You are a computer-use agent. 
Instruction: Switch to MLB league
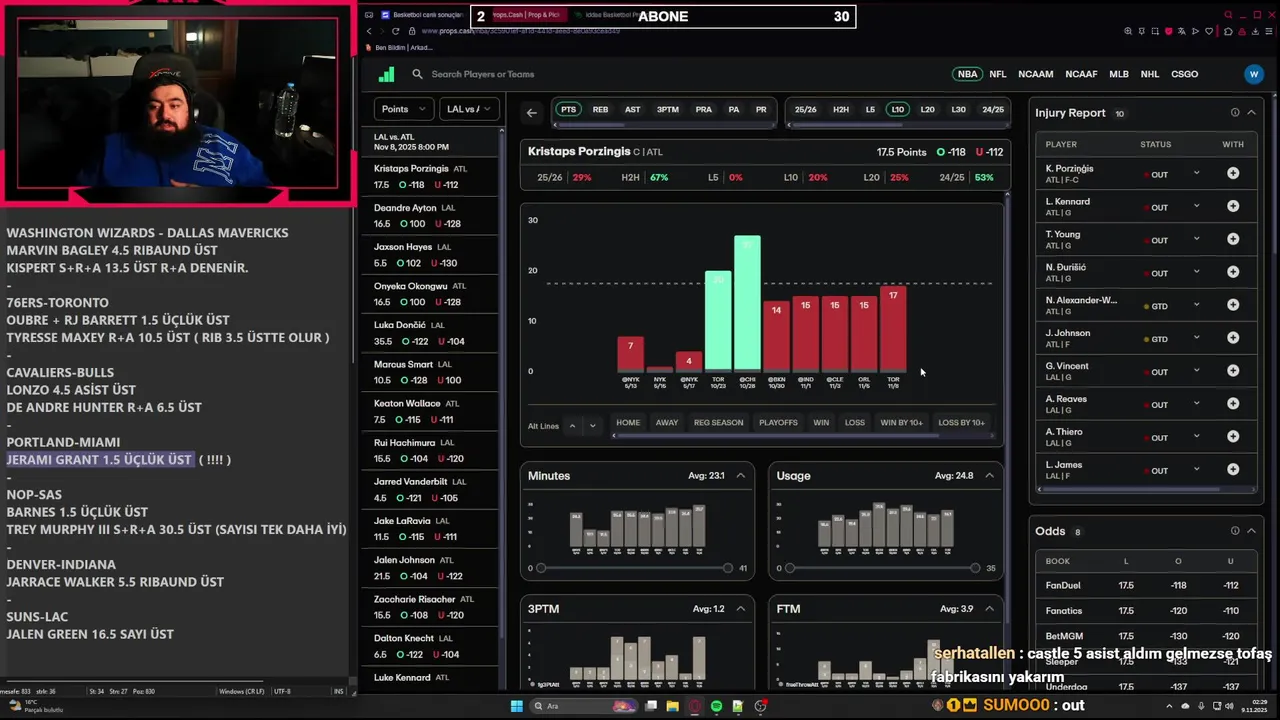click(1119, 74)
